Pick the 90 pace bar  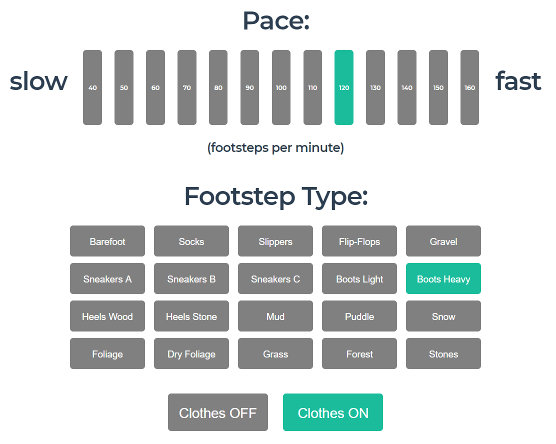[x=250, y=88]
